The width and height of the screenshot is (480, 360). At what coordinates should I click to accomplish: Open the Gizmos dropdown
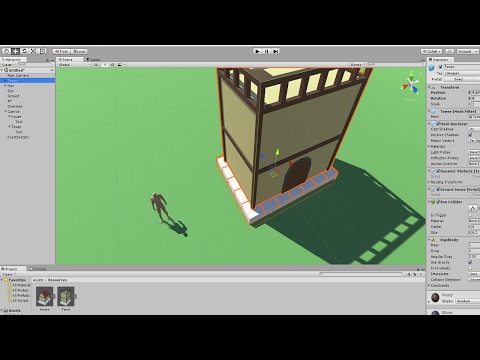(x=356, y=65)
